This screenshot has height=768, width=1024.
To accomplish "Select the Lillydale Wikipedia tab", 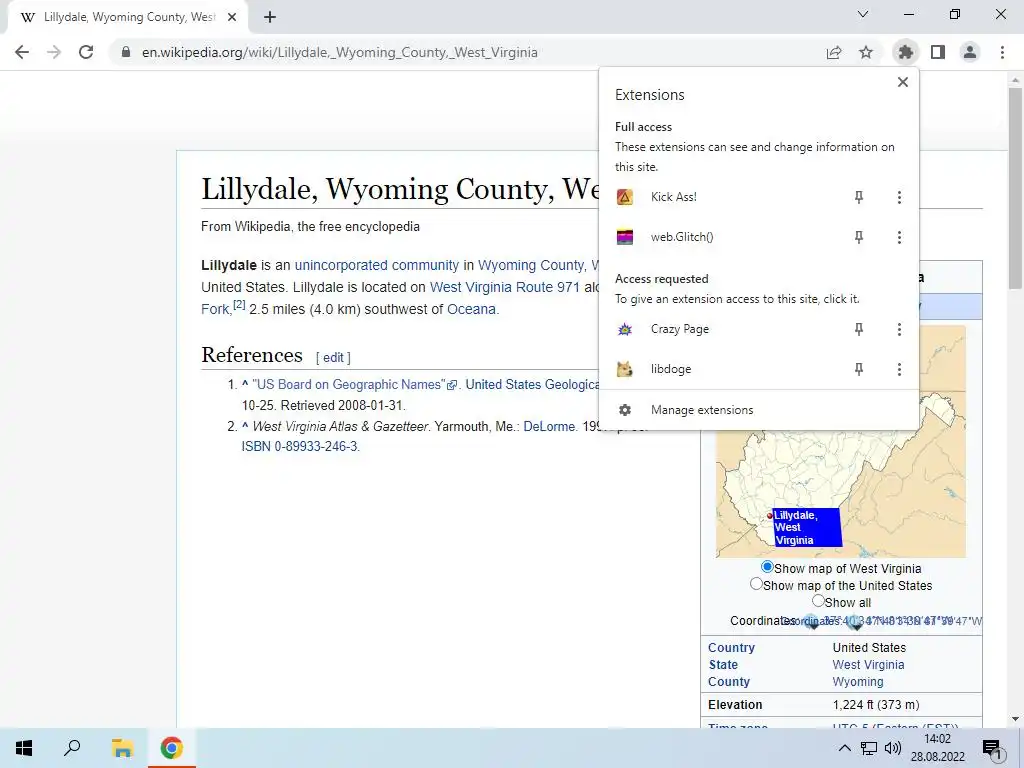I will coord(128,17).
